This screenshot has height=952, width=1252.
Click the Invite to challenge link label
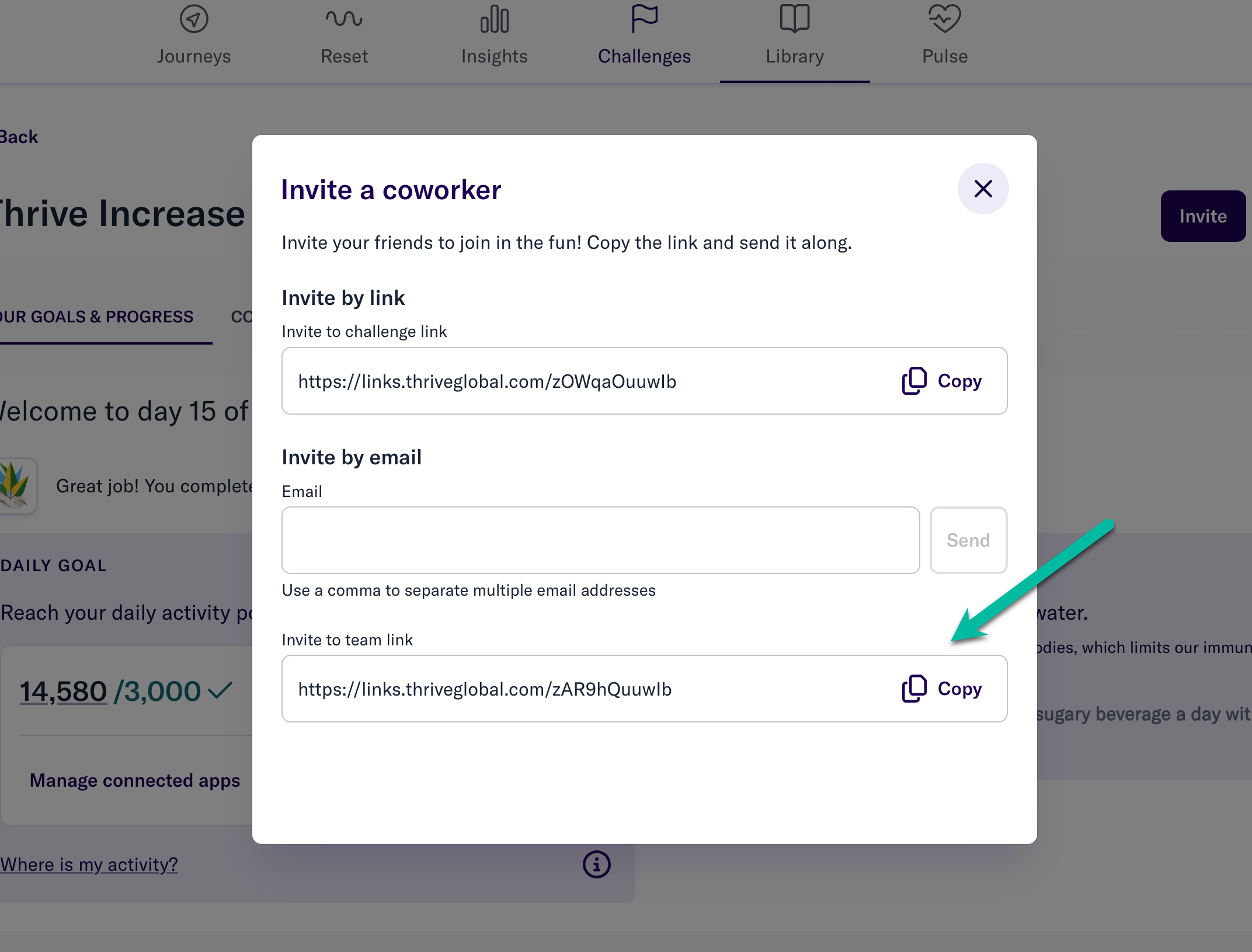tap(364, 332)
